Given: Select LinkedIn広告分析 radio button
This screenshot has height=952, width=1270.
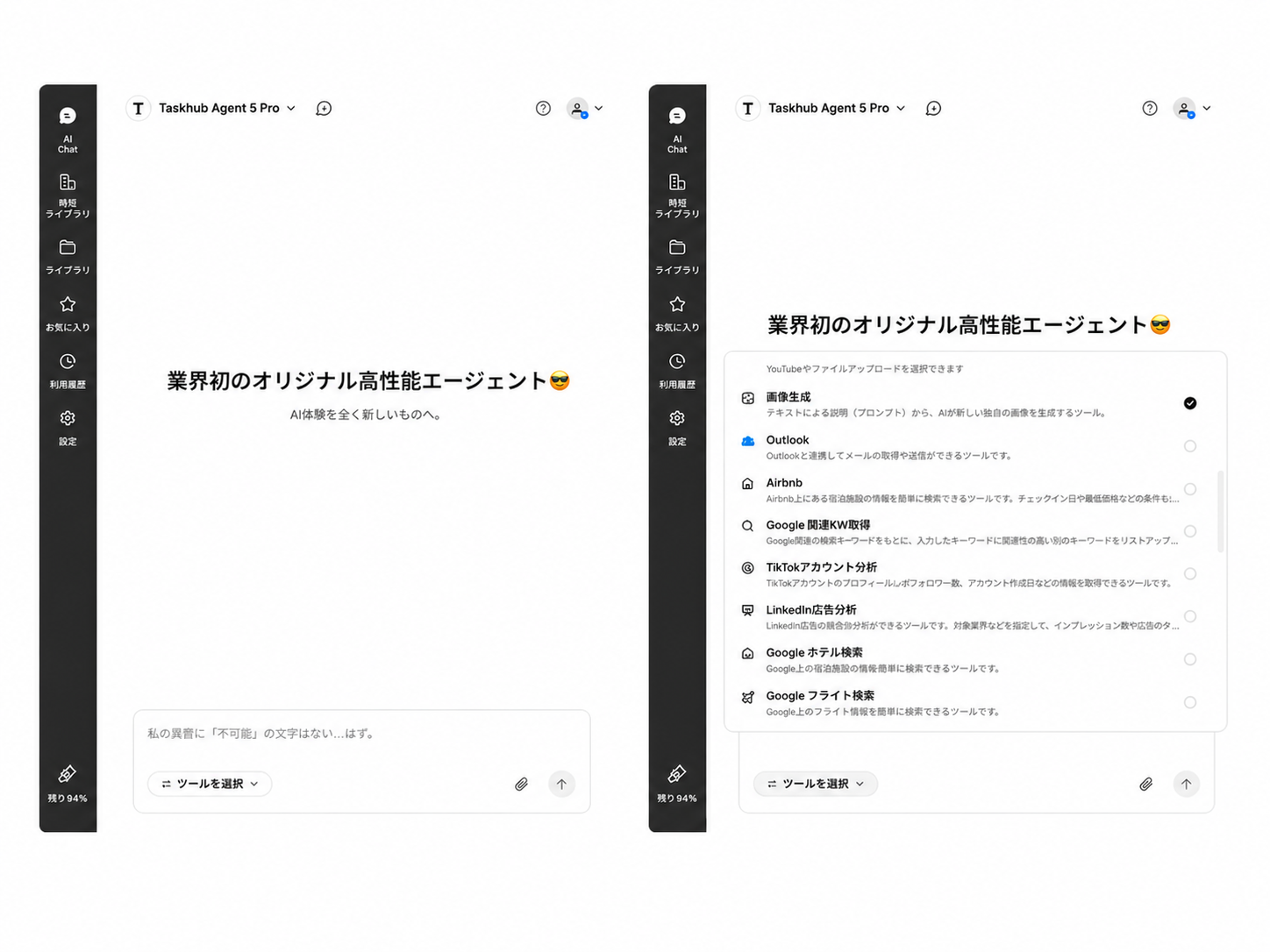Looking at the screenshot, I should point(1190,616).
